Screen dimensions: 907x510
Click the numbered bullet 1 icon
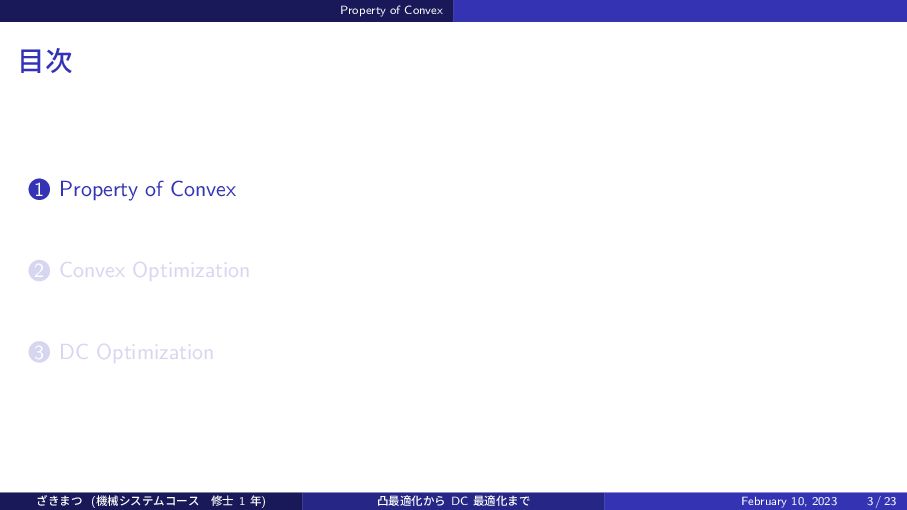click(x=39, y=190)
